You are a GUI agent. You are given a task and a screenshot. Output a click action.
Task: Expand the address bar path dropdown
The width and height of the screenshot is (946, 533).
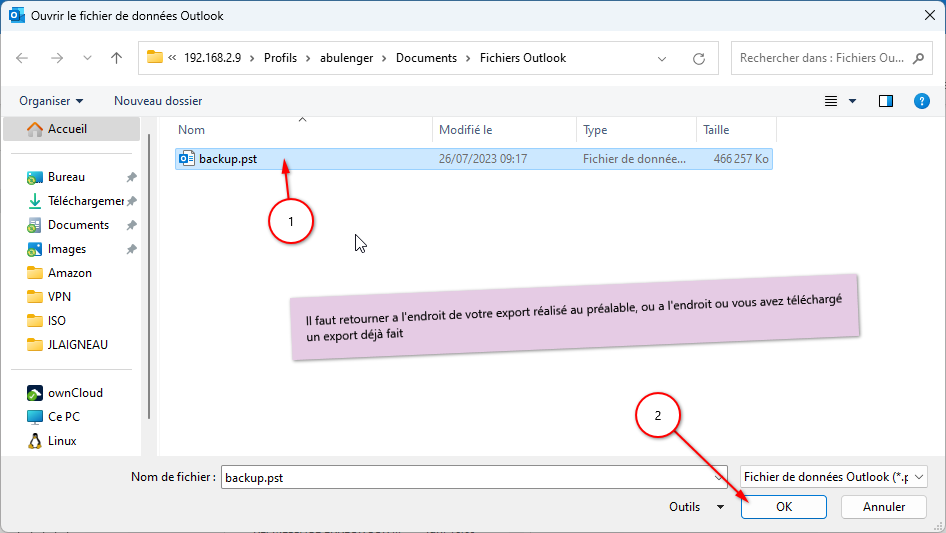[662, 58]
